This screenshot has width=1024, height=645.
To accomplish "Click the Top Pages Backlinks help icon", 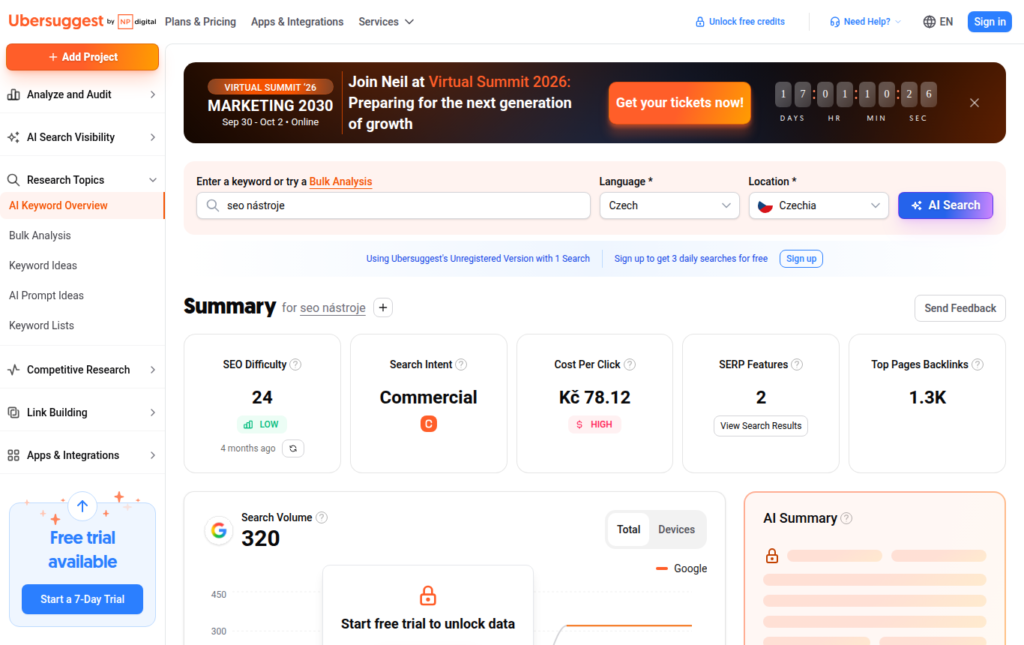I will pyautogui.click(x=977, y=364).
